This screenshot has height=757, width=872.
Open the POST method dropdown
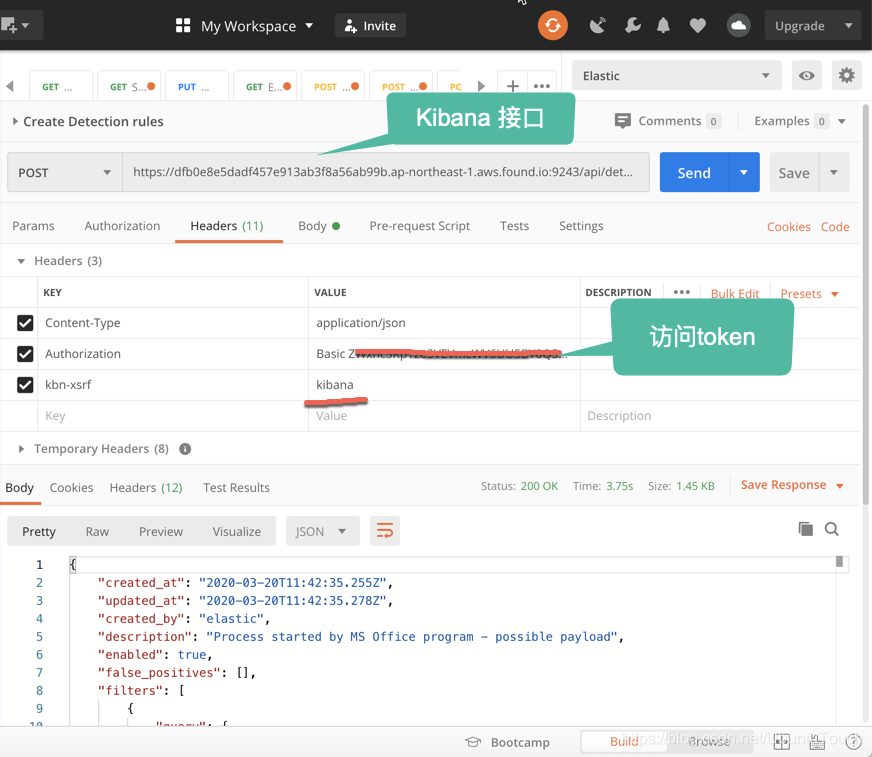(65, 172)
